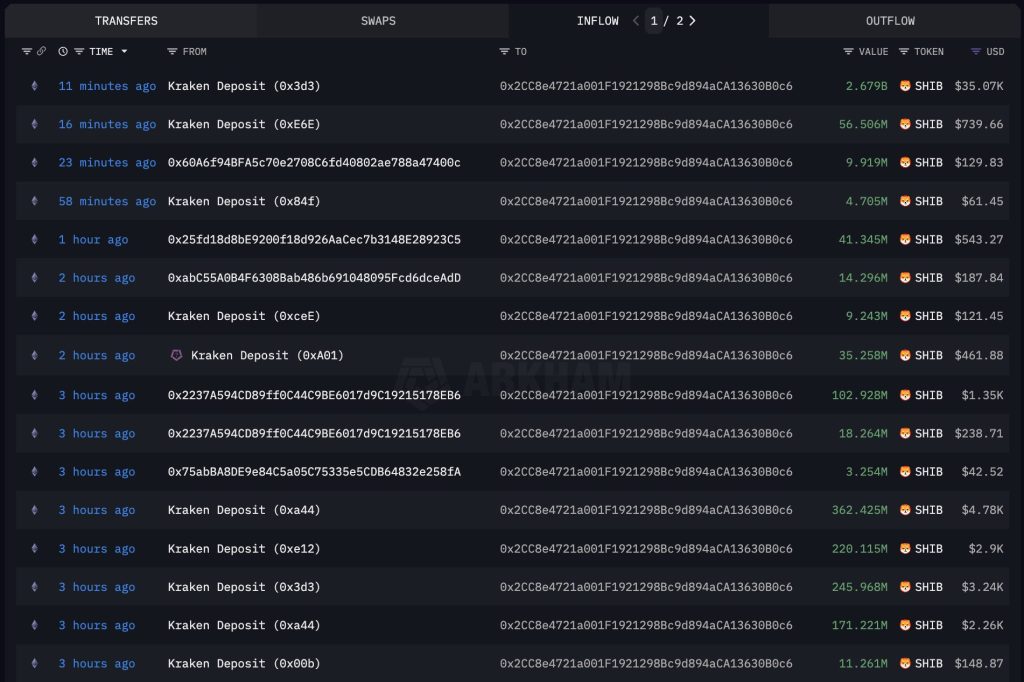Screen dimensions: 1024x682
Task: Click the link icon in header
Action: pyautogui.click(x=41, y=51)
